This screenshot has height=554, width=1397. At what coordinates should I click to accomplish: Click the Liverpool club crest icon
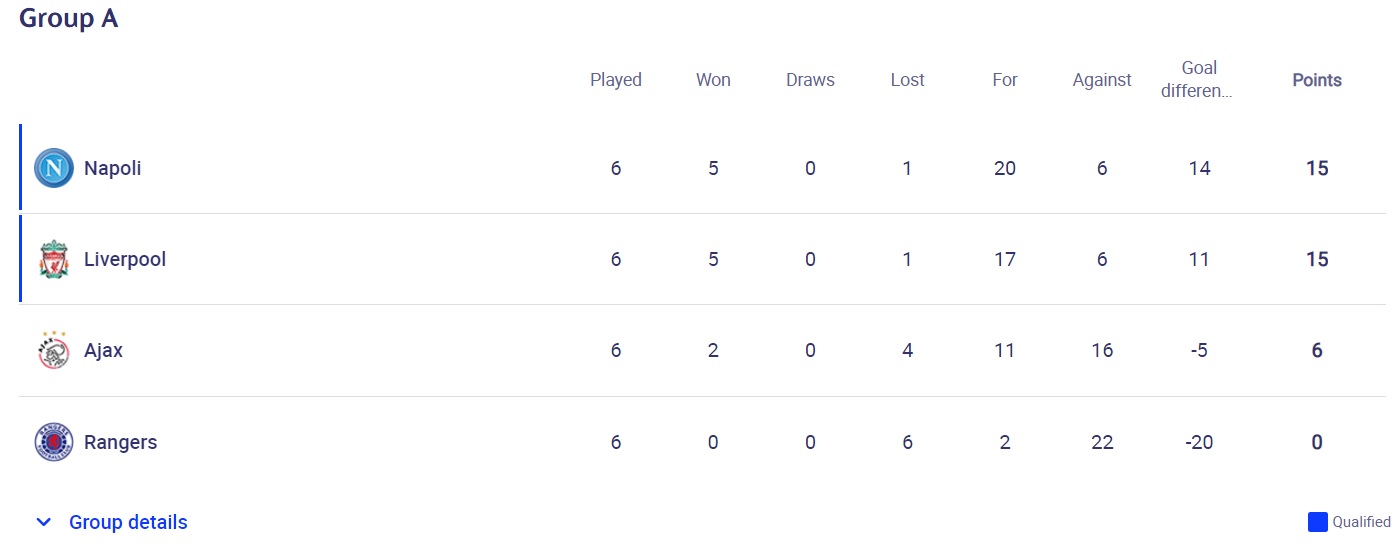pyautogui.click(x=53, y=259)
